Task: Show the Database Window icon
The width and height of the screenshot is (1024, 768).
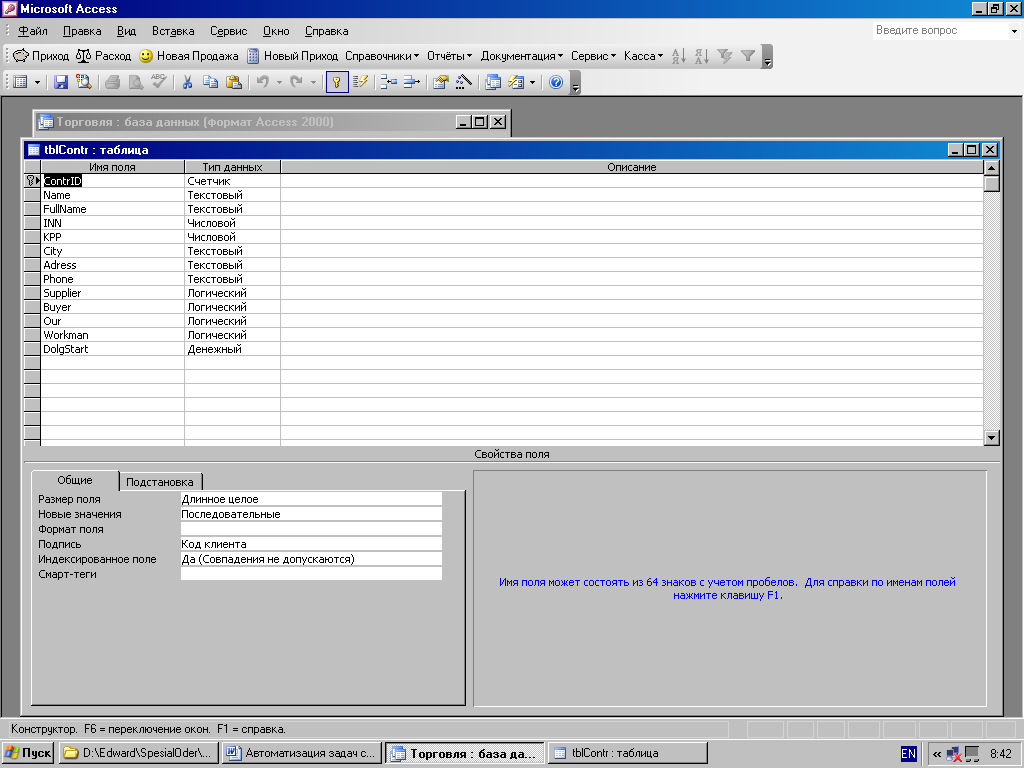Action: point(493,82)
